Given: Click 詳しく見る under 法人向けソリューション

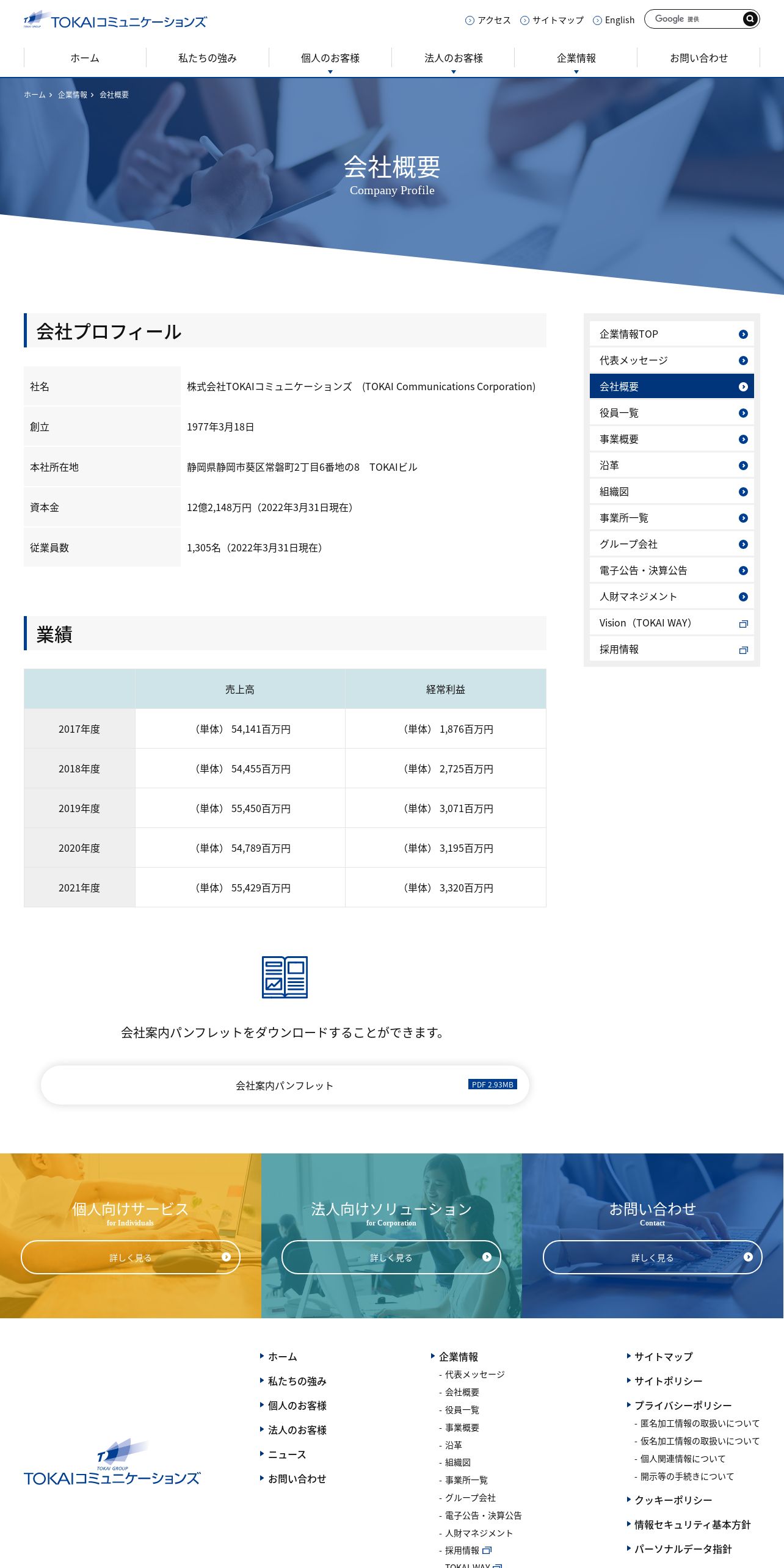Looking at the screenshot, I should 391,1257.
